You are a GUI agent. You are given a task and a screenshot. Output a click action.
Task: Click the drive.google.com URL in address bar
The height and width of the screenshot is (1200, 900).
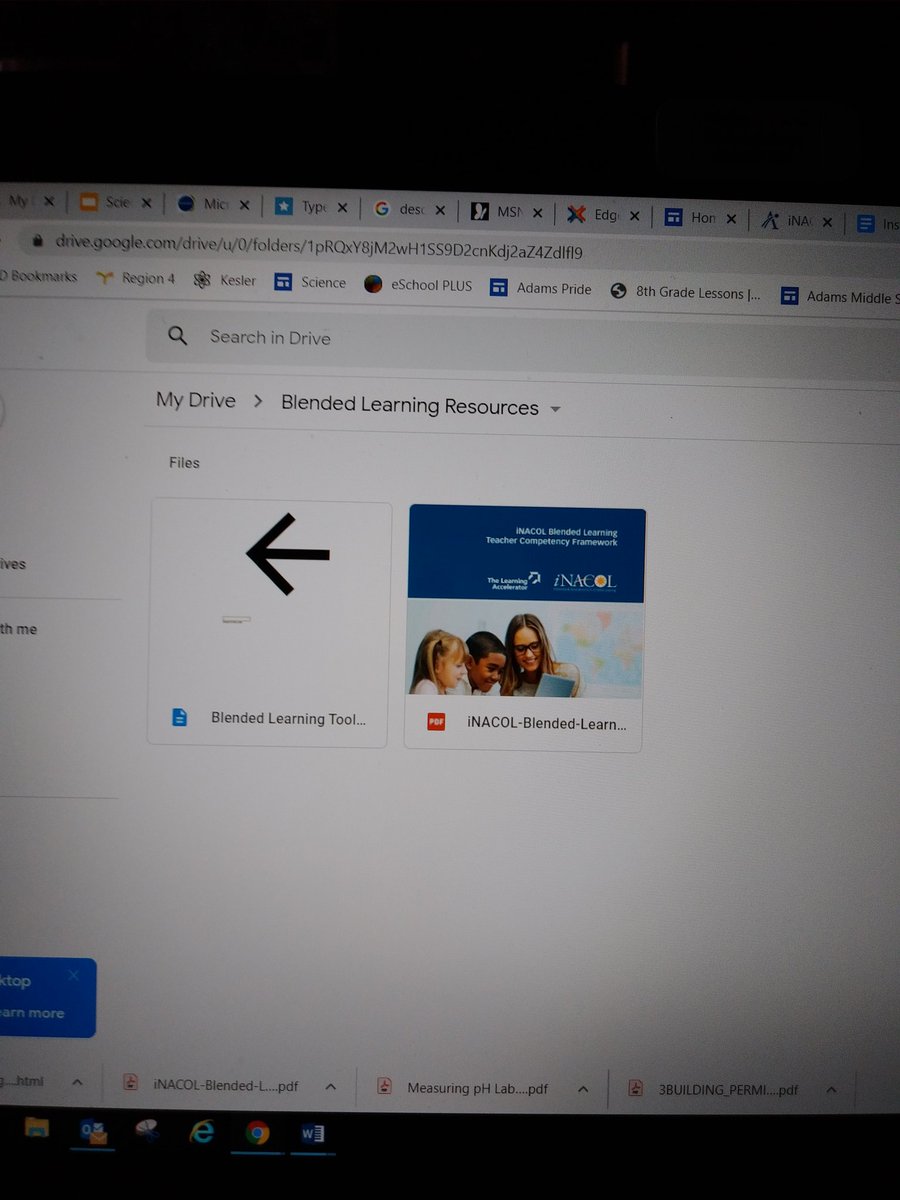coord(318,247)
